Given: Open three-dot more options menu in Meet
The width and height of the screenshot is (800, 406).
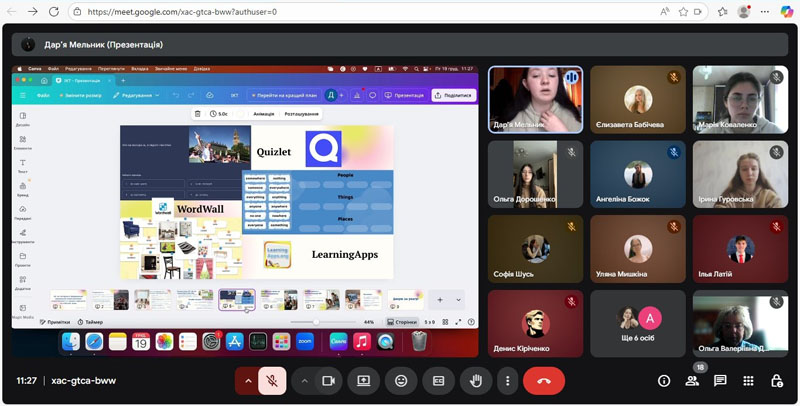Looking at the screenshot, I should tap(508, 381).
